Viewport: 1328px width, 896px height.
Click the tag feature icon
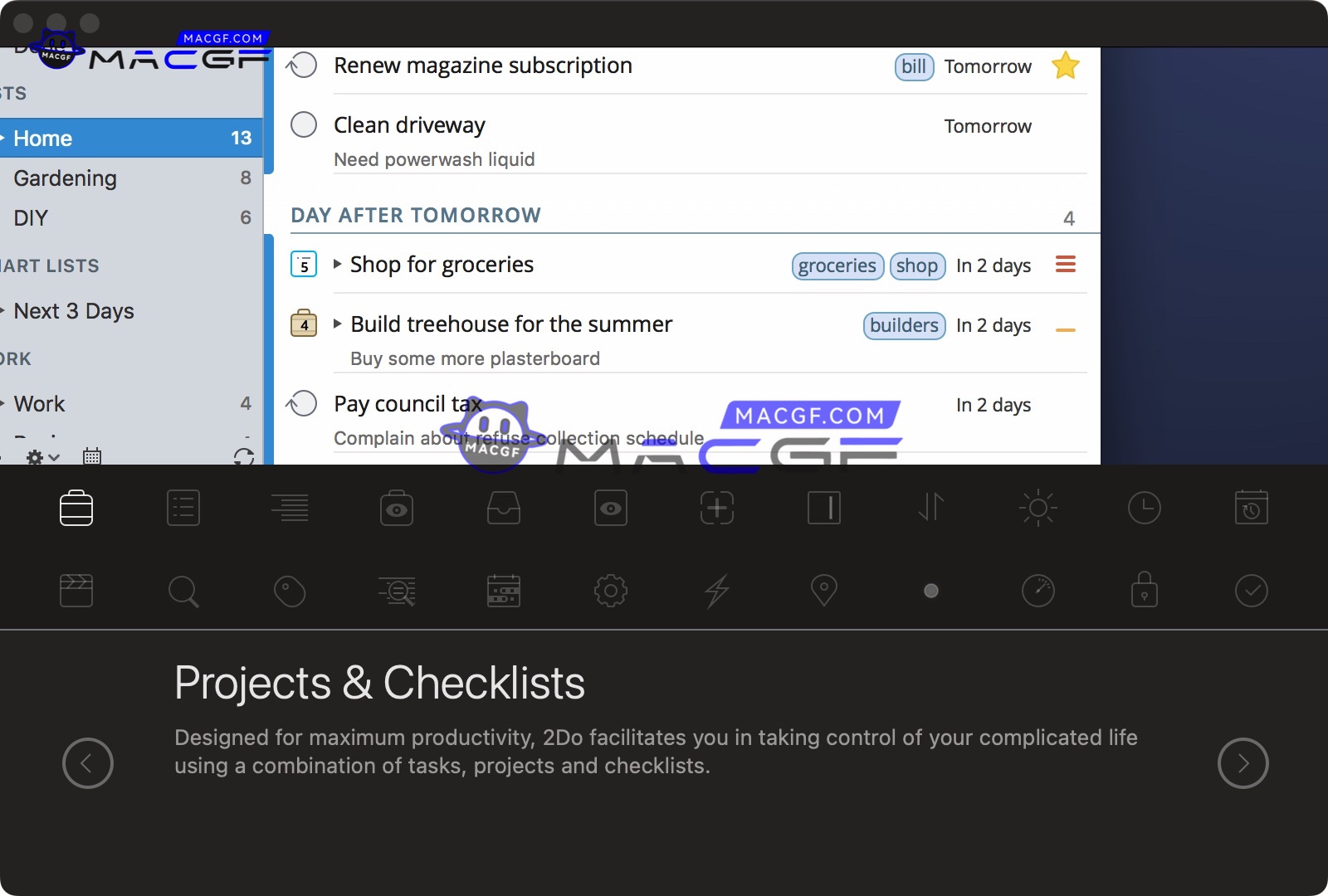pyautogui.click(x=290, y=592)
